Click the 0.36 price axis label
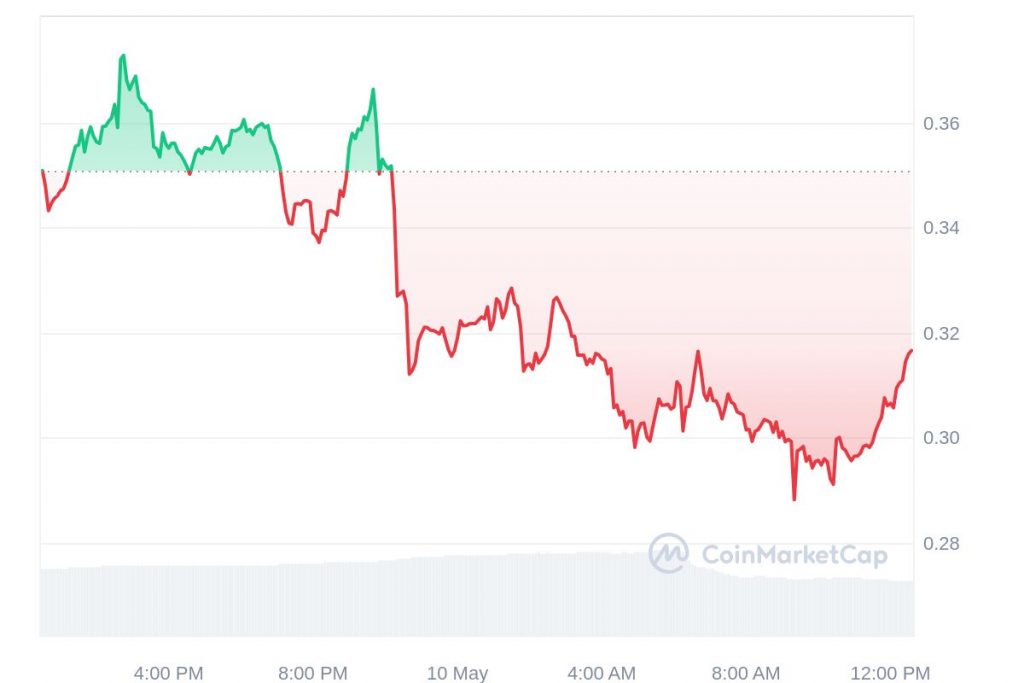This screenshot has height=683, width=1024. [941, 124]
